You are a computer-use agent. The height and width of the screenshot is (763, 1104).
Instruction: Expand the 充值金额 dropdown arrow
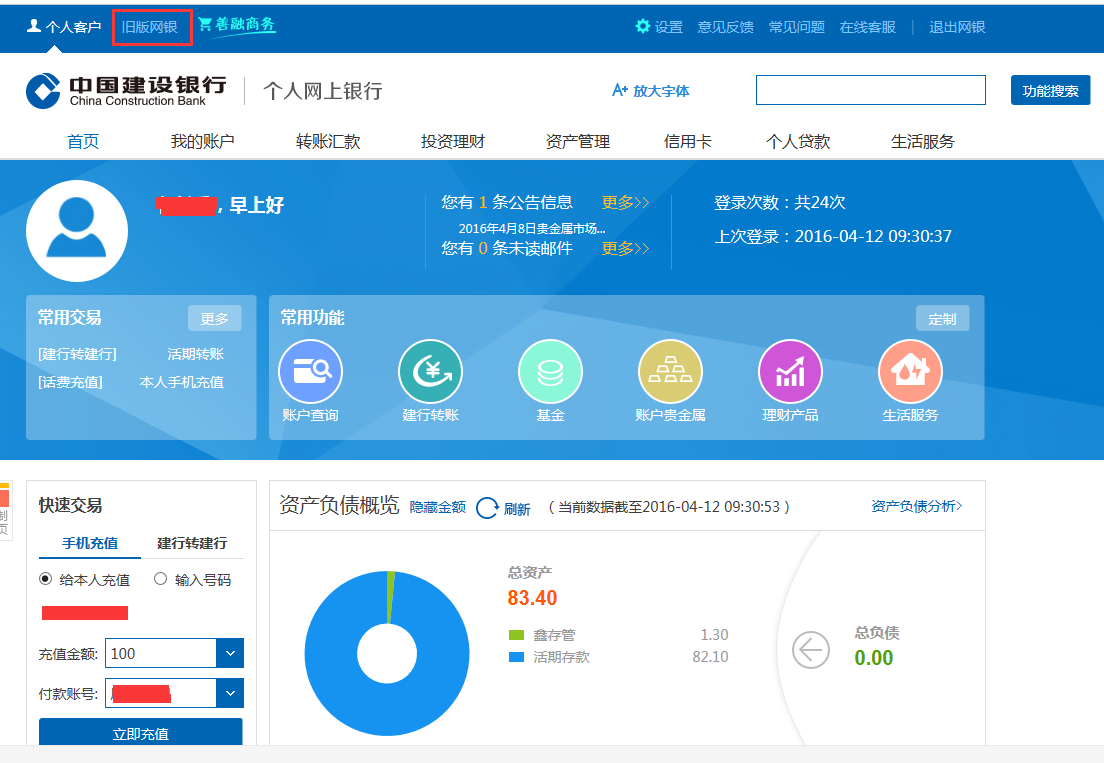(230, 653)
